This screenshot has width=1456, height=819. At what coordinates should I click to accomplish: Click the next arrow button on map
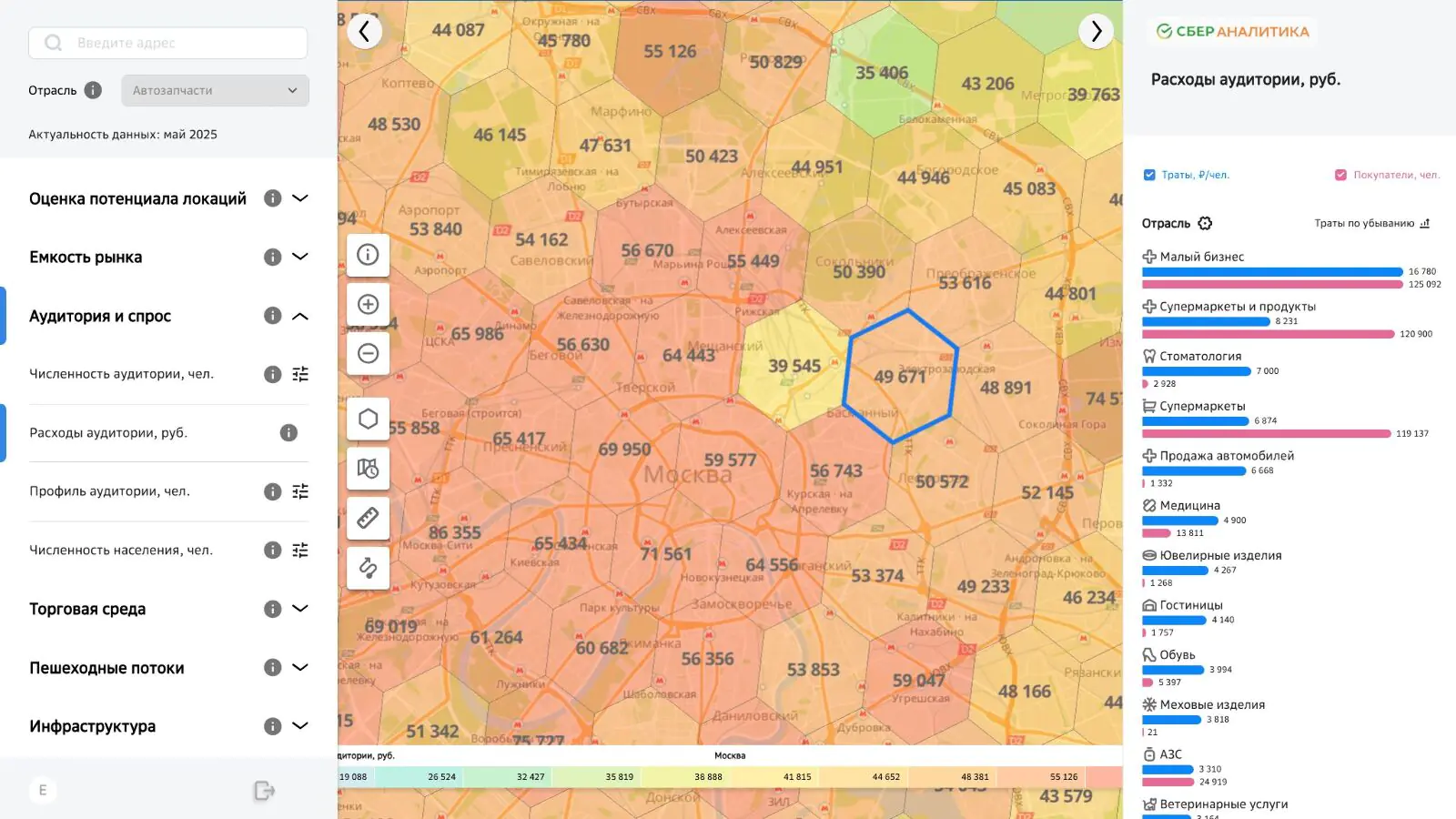point(1096,32)
